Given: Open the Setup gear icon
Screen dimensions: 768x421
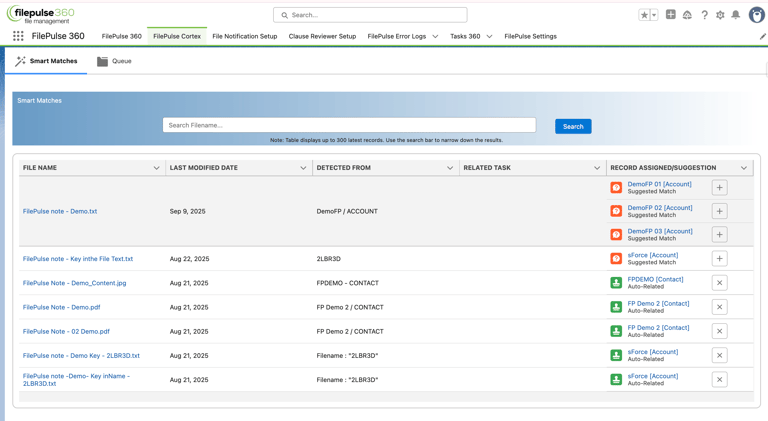Looking at the screenshot, I should [x=720, y=15].
